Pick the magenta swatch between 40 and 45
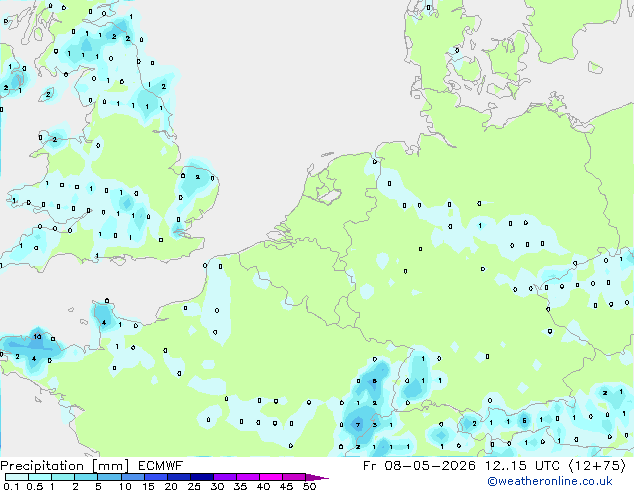 tap(271, 477)
